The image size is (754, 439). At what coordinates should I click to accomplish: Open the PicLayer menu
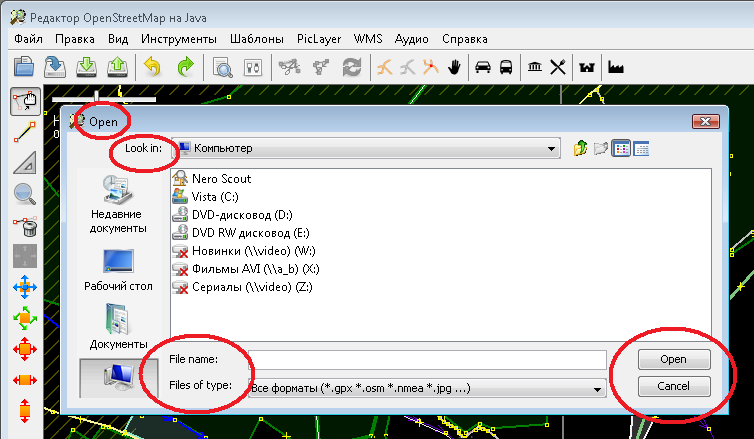pos(319,39)
